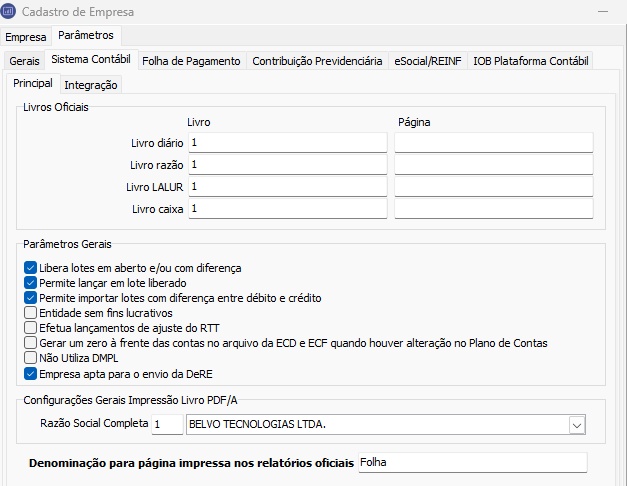The image size is (627, 486).
Task: Click the Livro LALUR Página field
Action: coord(494,187)
